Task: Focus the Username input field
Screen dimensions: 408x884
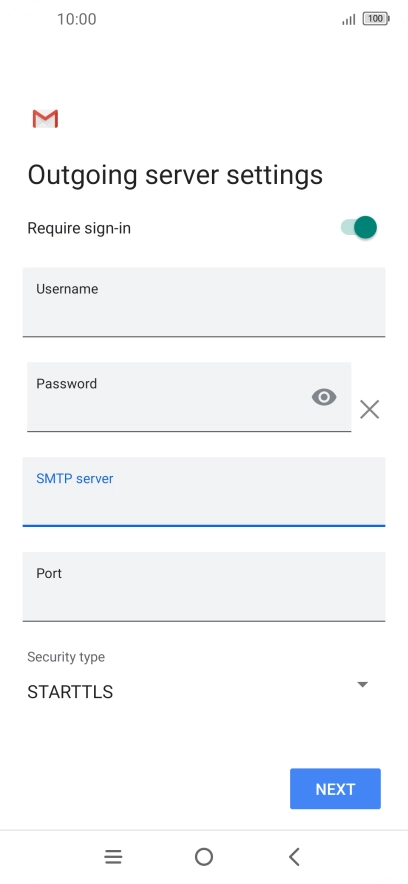Action: point(204,302)
